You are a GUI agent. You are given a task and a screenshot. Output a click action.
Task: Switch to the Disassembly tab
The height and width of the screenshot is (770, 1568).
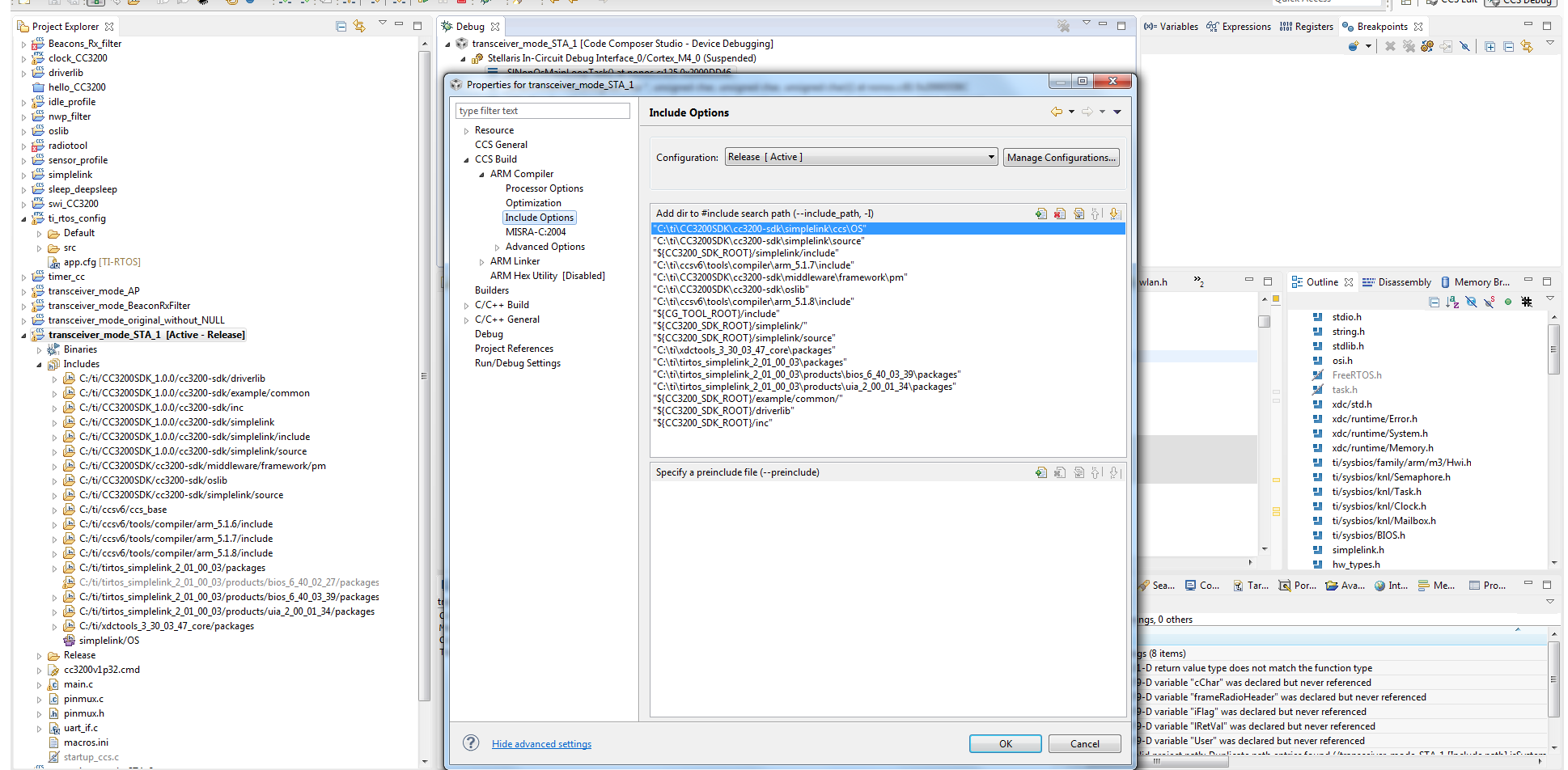(x=1396, y=282)
